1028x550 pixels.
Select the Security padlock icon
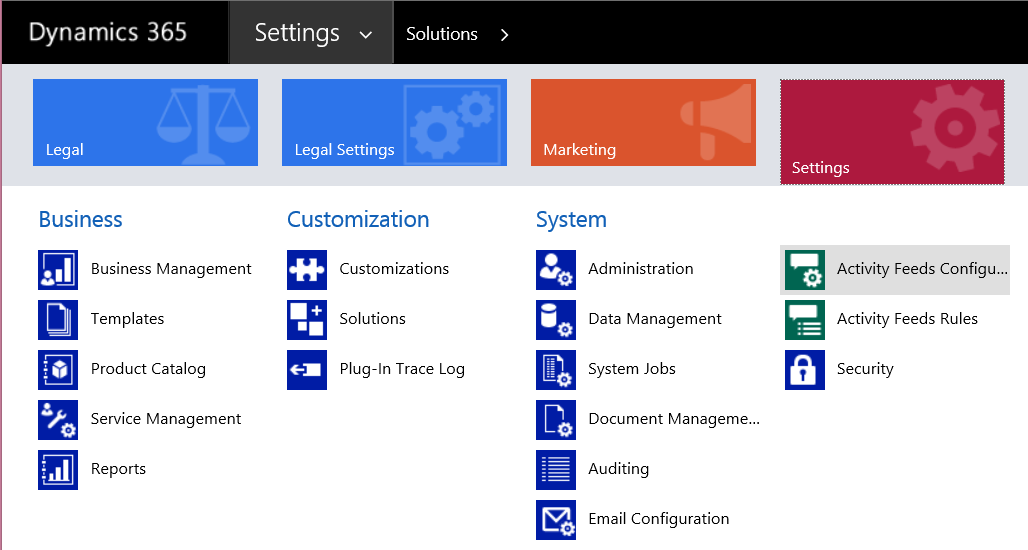805,370
